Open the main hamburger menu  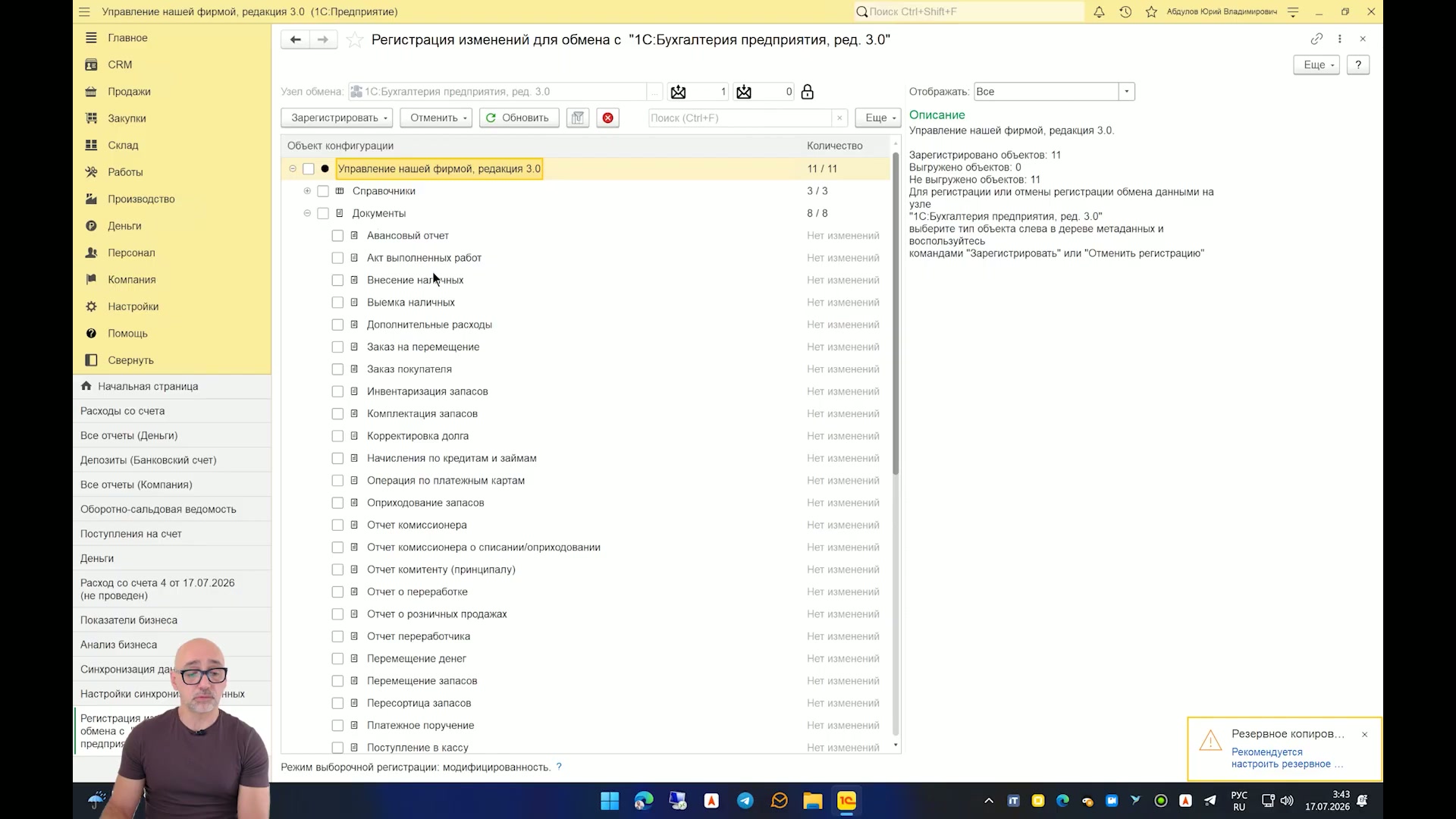tap(84, 11)
